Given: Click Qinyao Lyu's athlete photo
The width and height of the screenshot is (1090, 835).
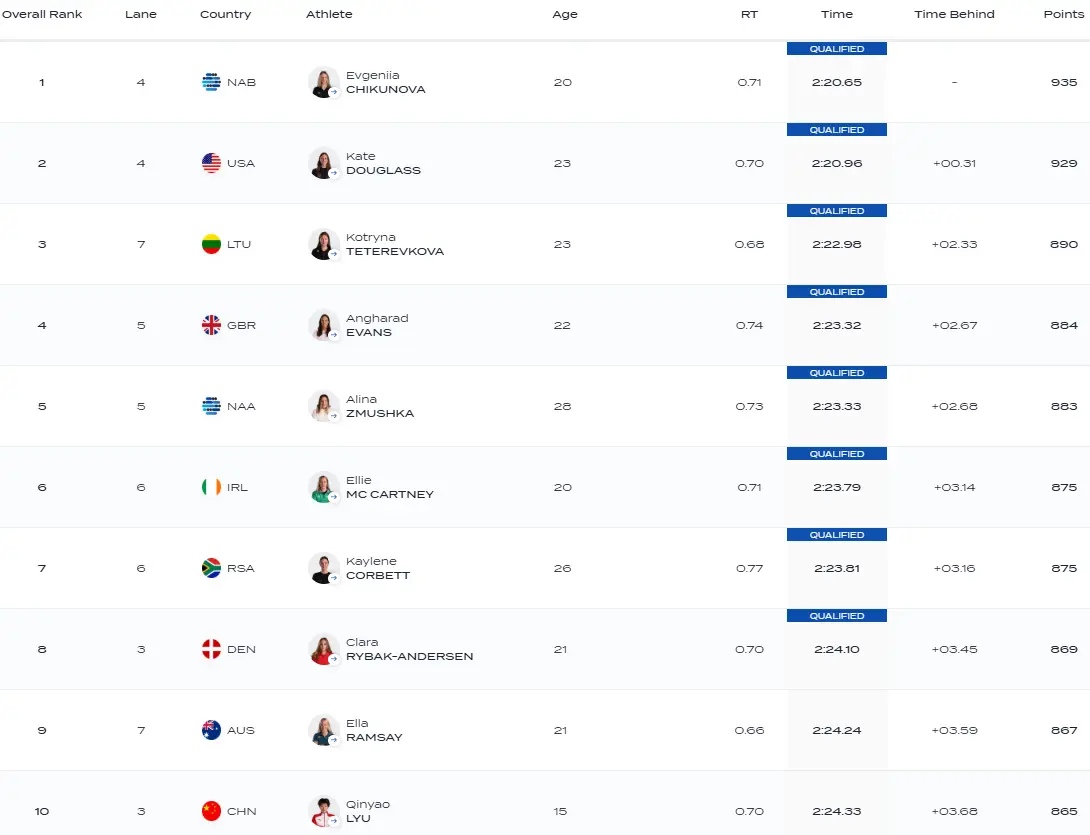Looking at the screenshot, I should tap(323, 811).
